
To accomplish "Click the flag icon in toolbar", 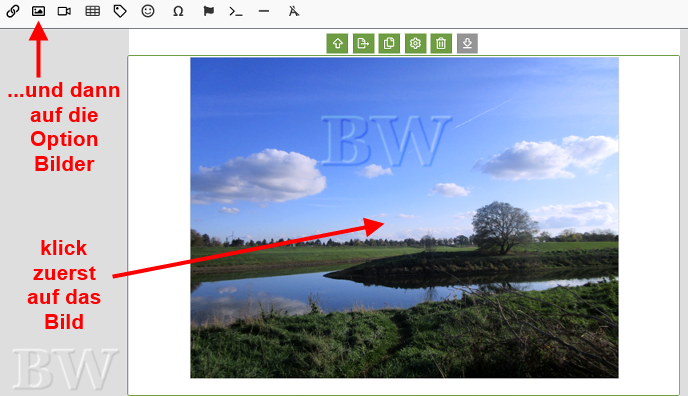I will [x=208, y=11].
